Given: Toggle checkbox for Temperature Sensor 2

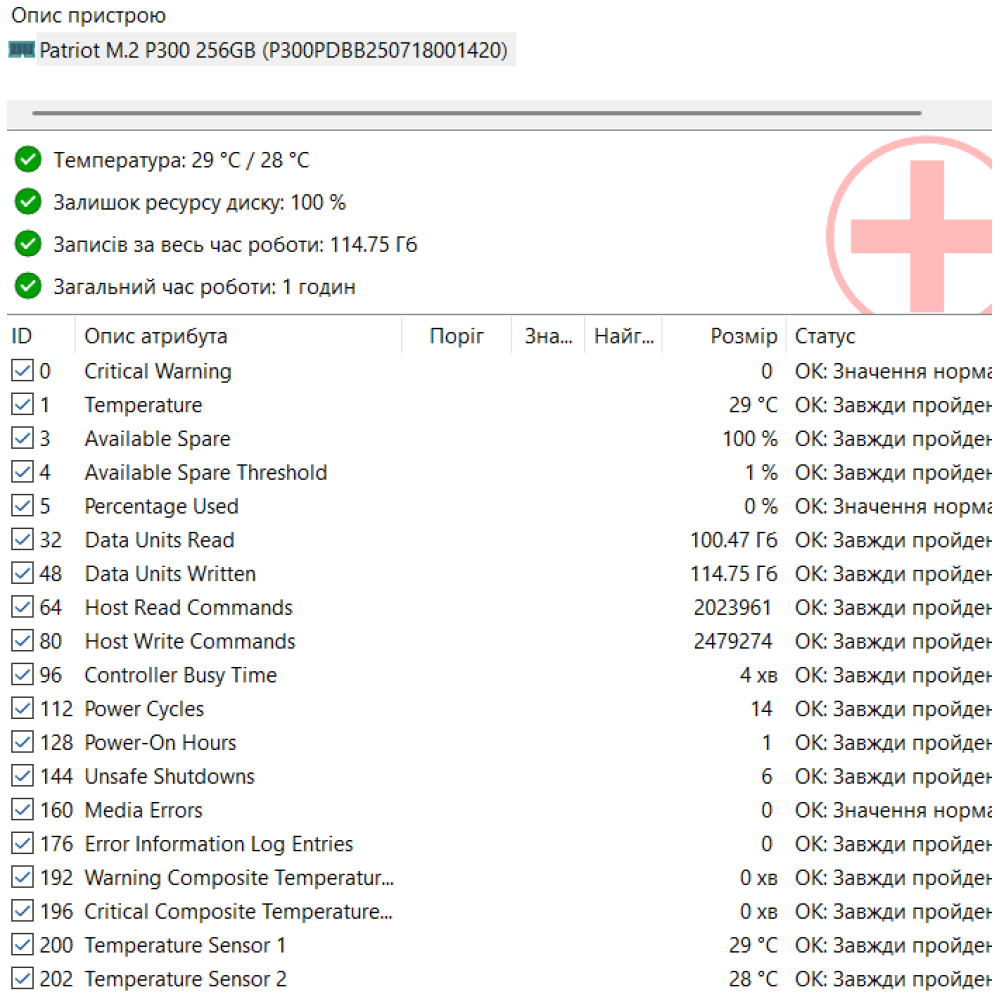Looking at the screenshot, I should pyautogui.click(x=22, y=979).
